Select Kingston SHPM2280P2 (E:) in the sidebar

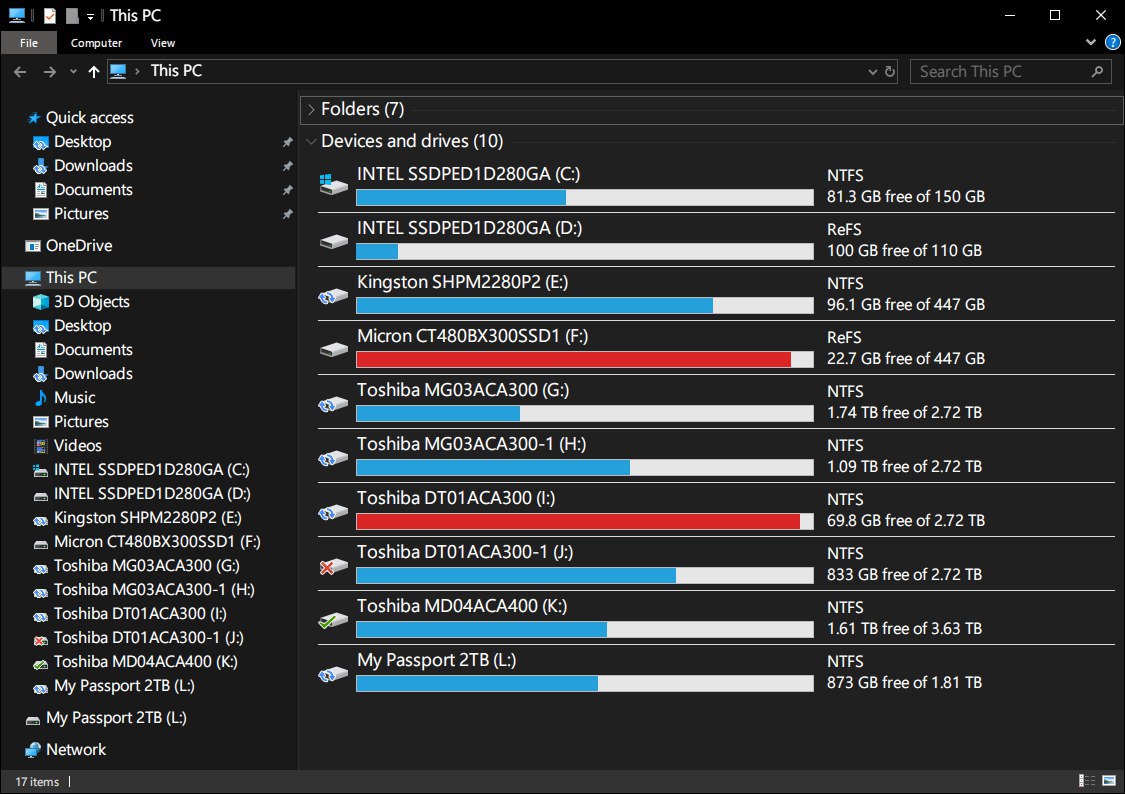(x=147, y=518)
